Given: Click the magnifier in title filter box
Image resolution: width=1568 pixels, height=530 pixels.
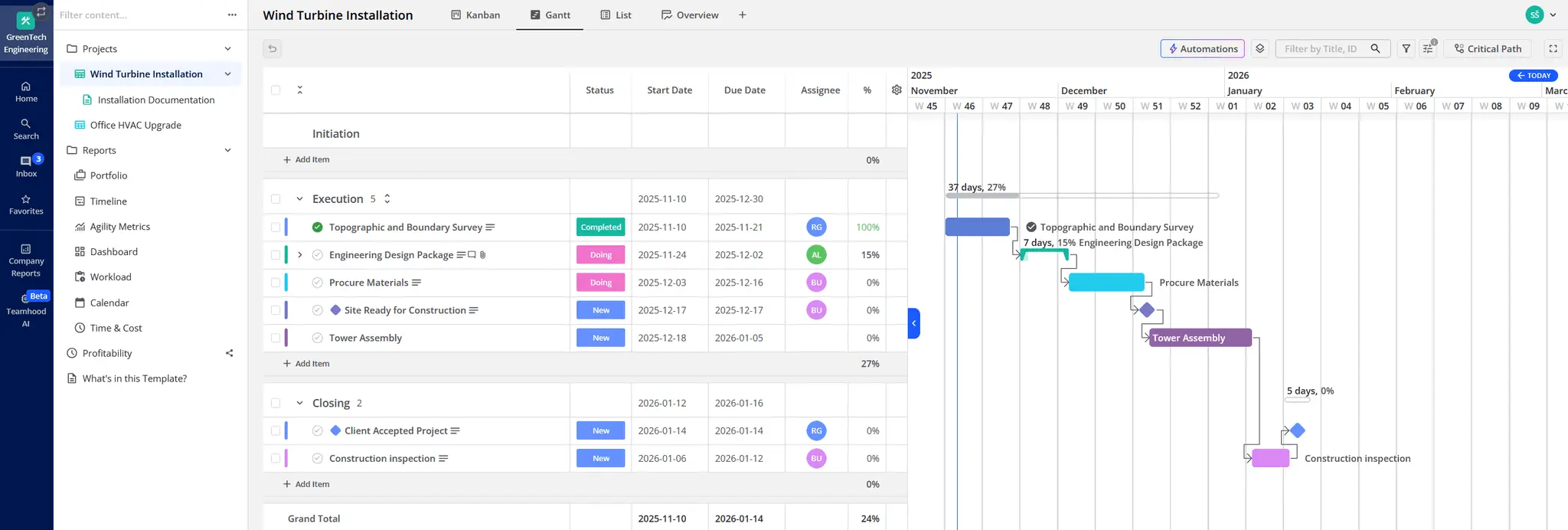Looking at the screenshot, I should [x=1375, y=48].
